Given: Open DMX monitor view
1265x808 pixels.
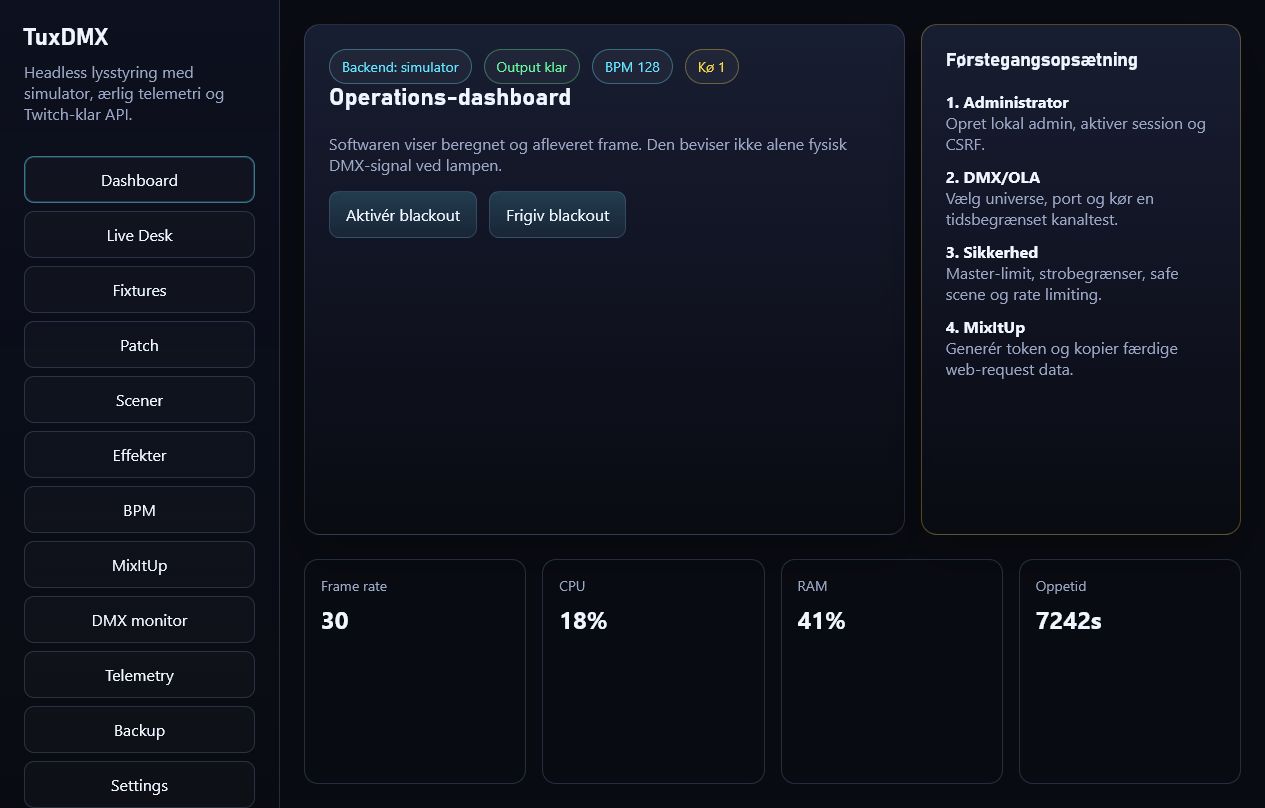Looking at the screenshot, I should (139, 620).
